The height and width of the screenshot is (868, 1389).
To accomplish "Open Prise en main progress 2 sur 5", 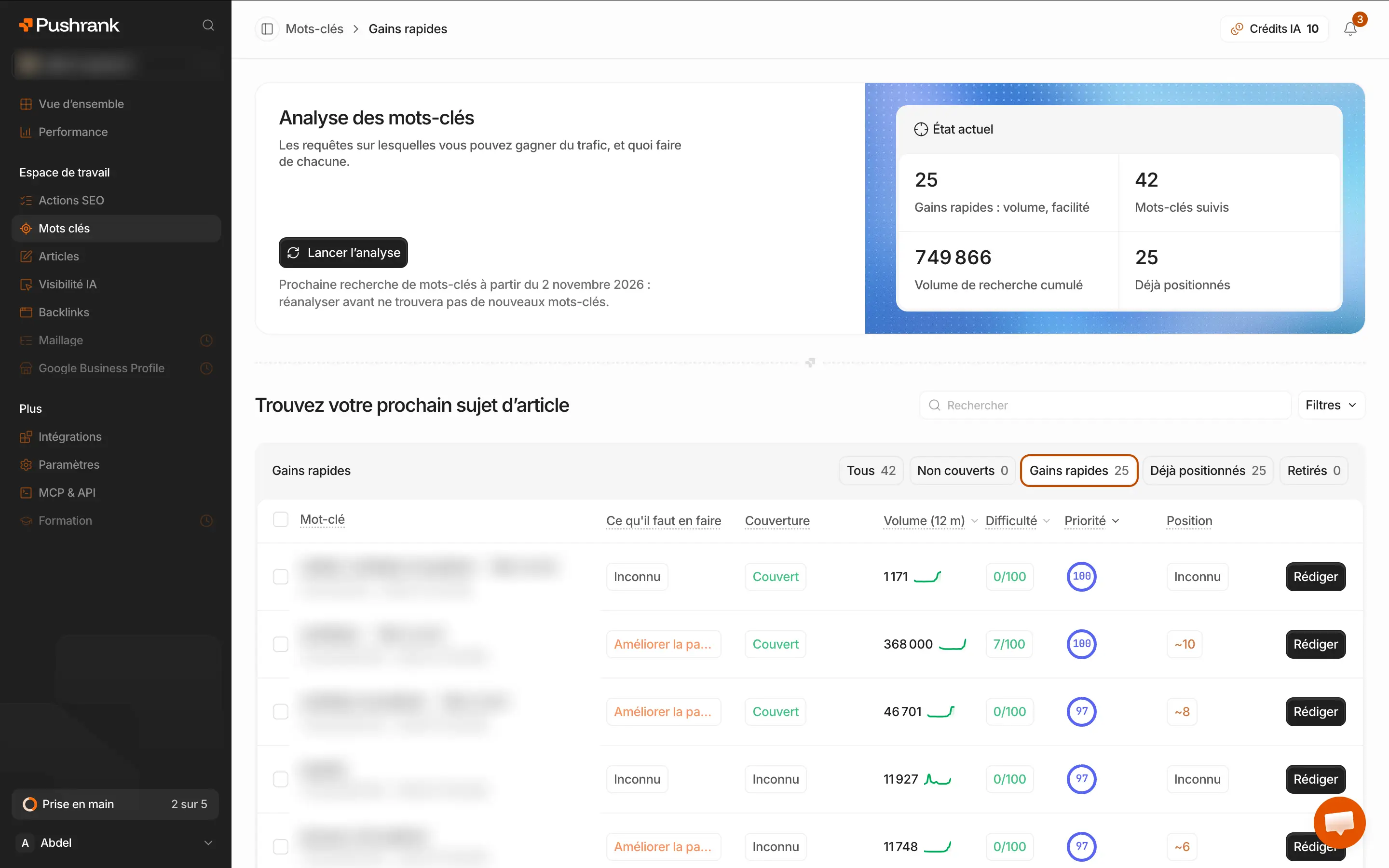I will (115, 804).
